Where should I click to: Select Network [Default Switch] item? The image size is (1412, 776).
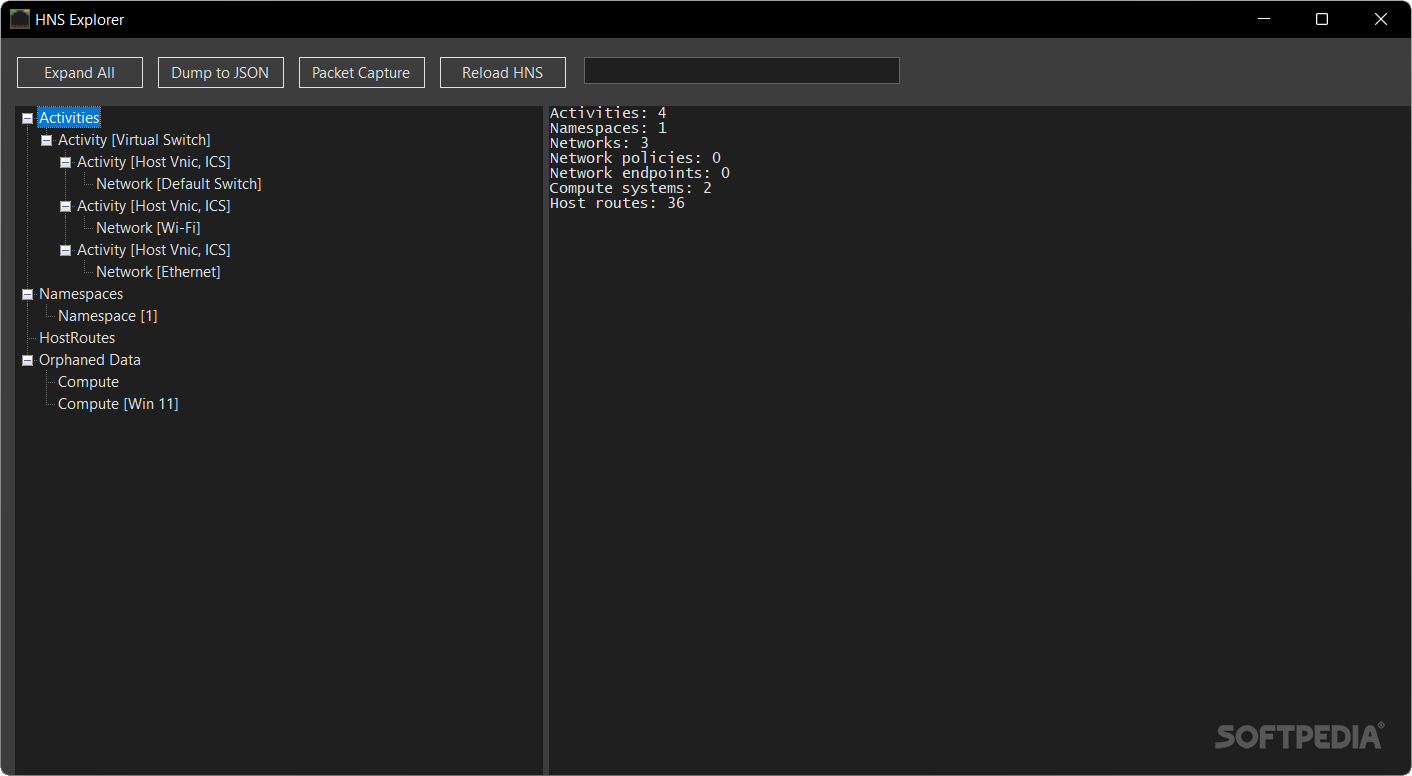179,184
